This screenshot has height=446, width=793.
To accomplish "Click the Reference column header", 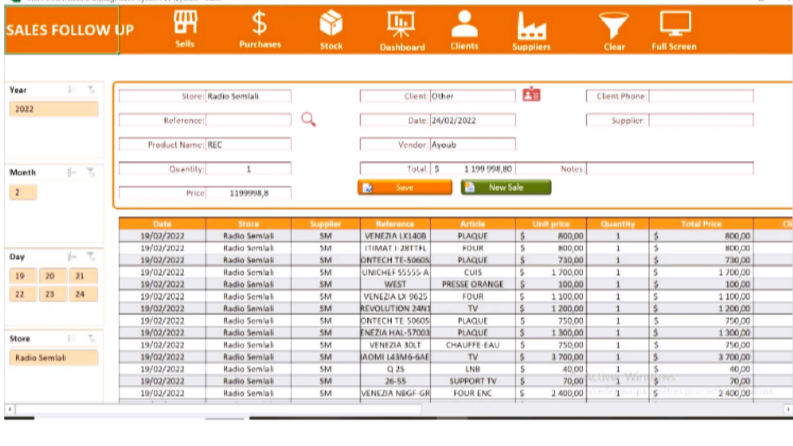I will click(x=395, y=224).
